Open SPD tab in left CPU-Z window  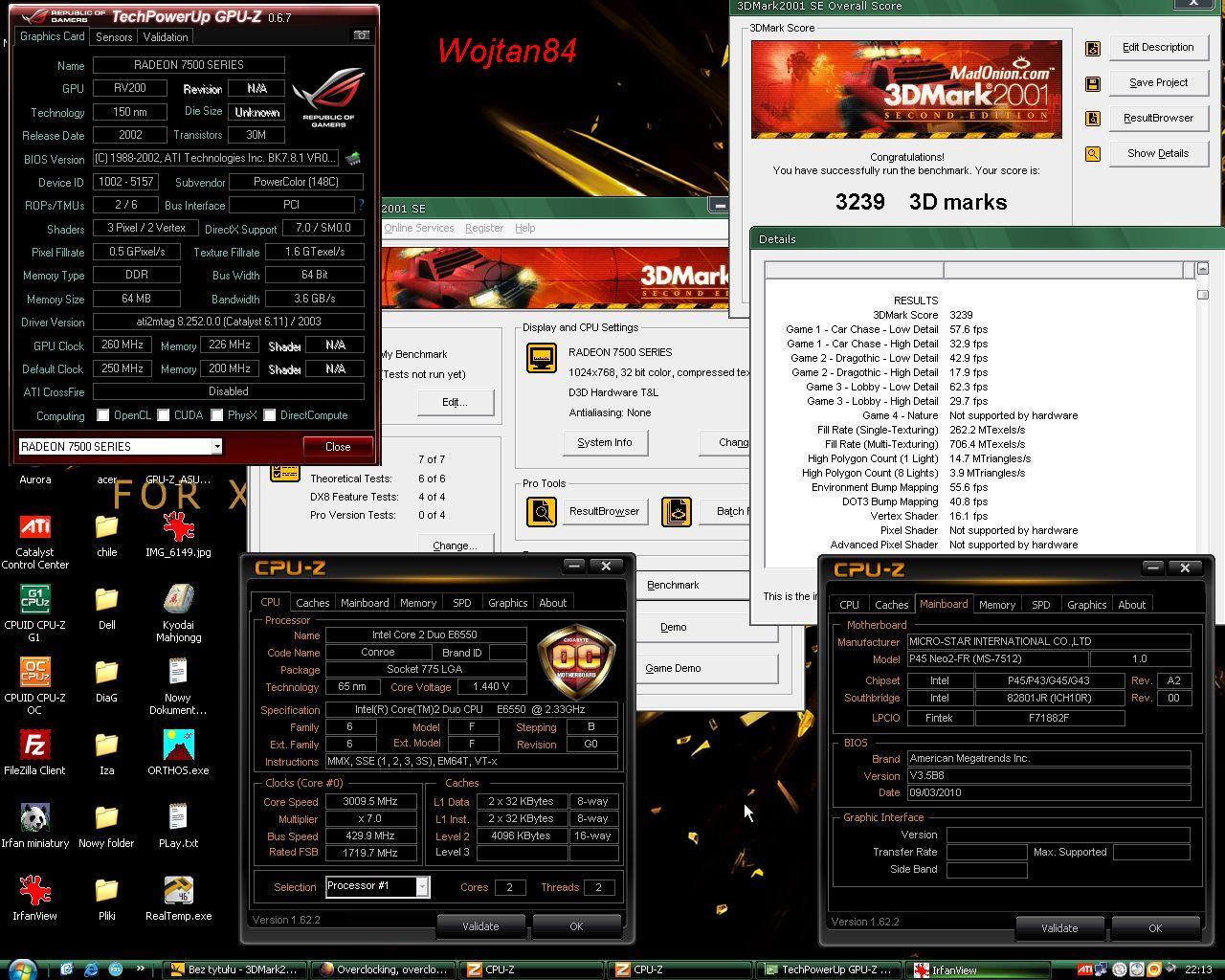tap(461, 603)
